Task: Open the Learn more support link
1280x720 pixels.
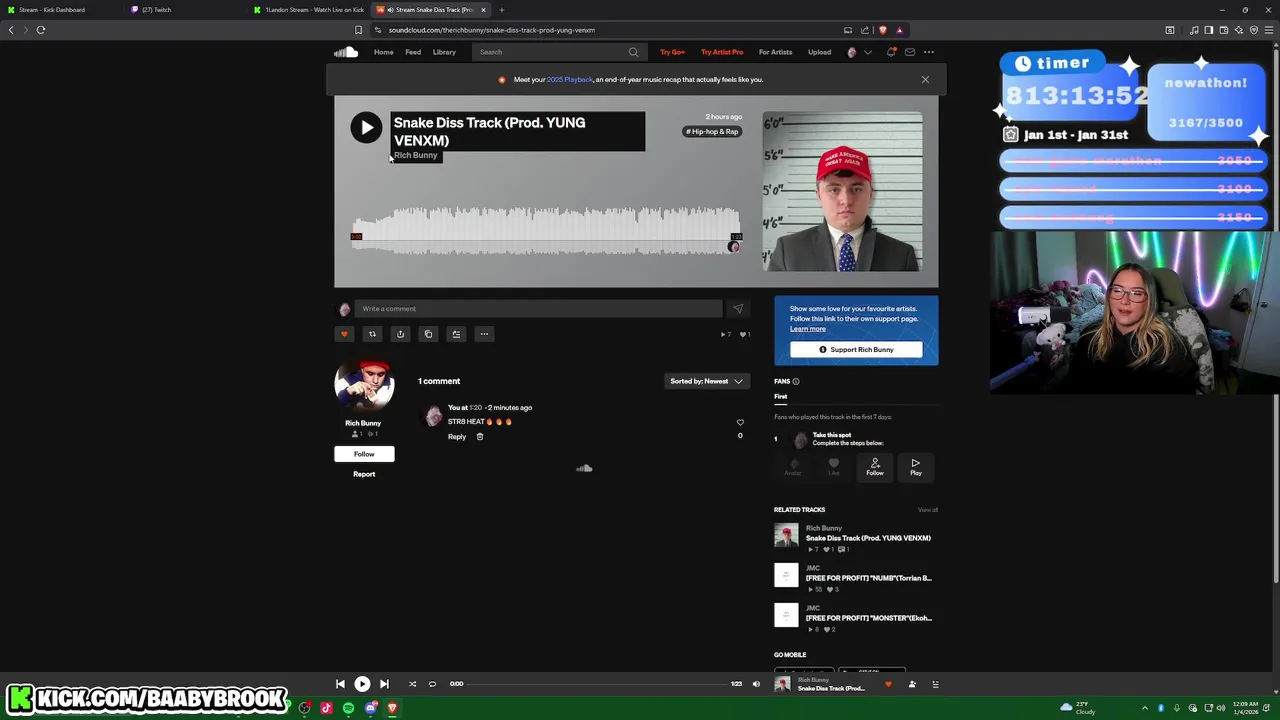Action: click(808, 329)
